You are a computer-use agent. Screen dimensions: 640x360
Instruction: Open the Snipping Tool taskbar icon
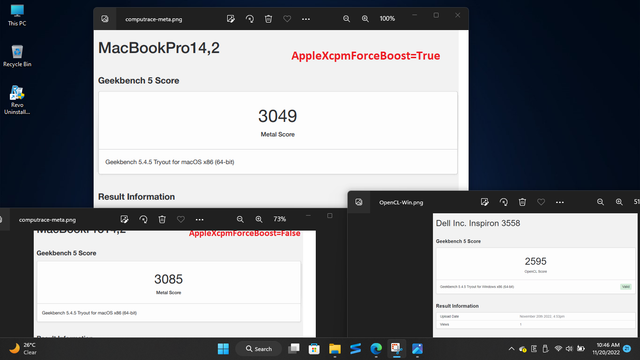pyautogui.click(x=396, y=349)
